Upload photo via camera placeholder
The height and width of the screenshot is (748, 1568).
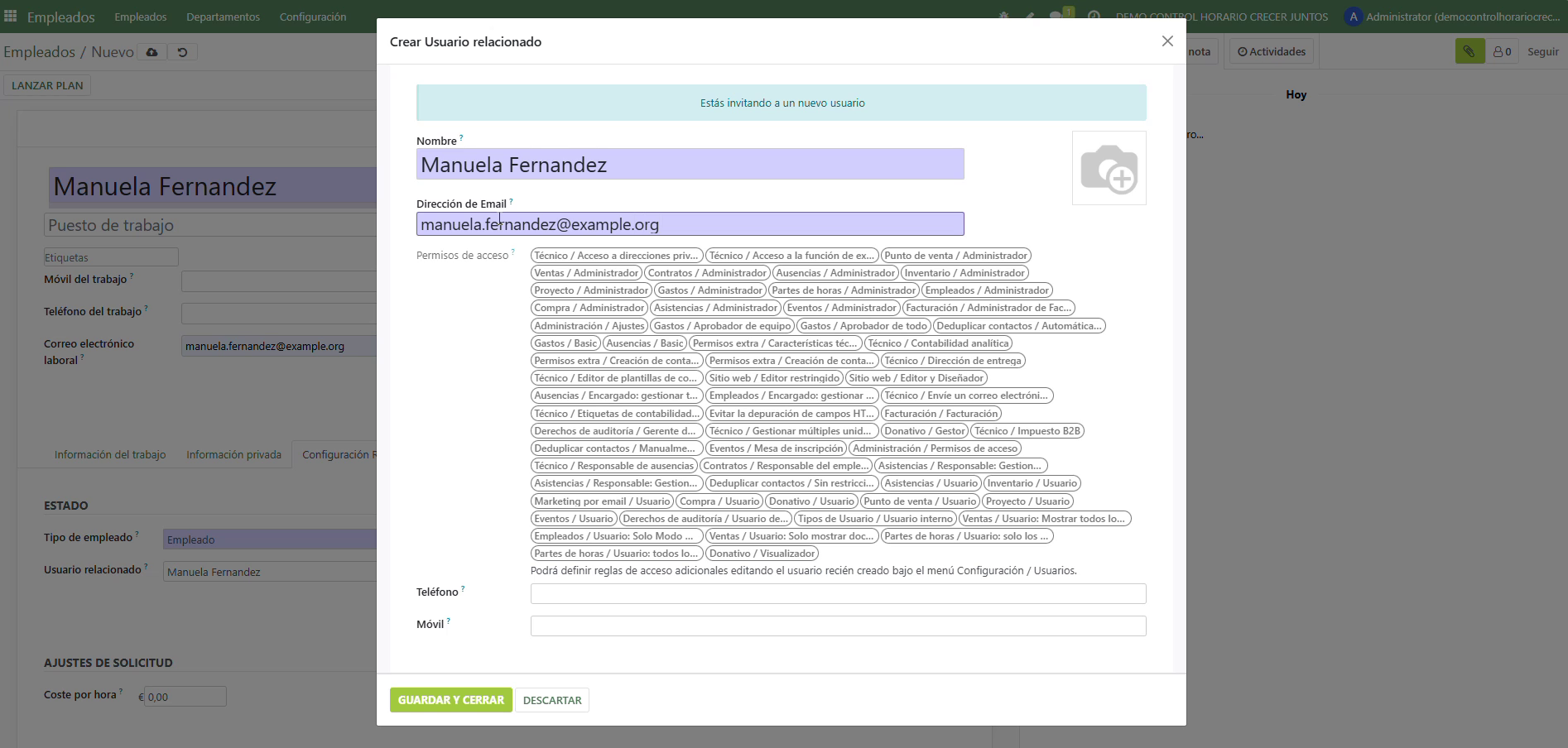pyautogui.click(x=1109, y=168)
